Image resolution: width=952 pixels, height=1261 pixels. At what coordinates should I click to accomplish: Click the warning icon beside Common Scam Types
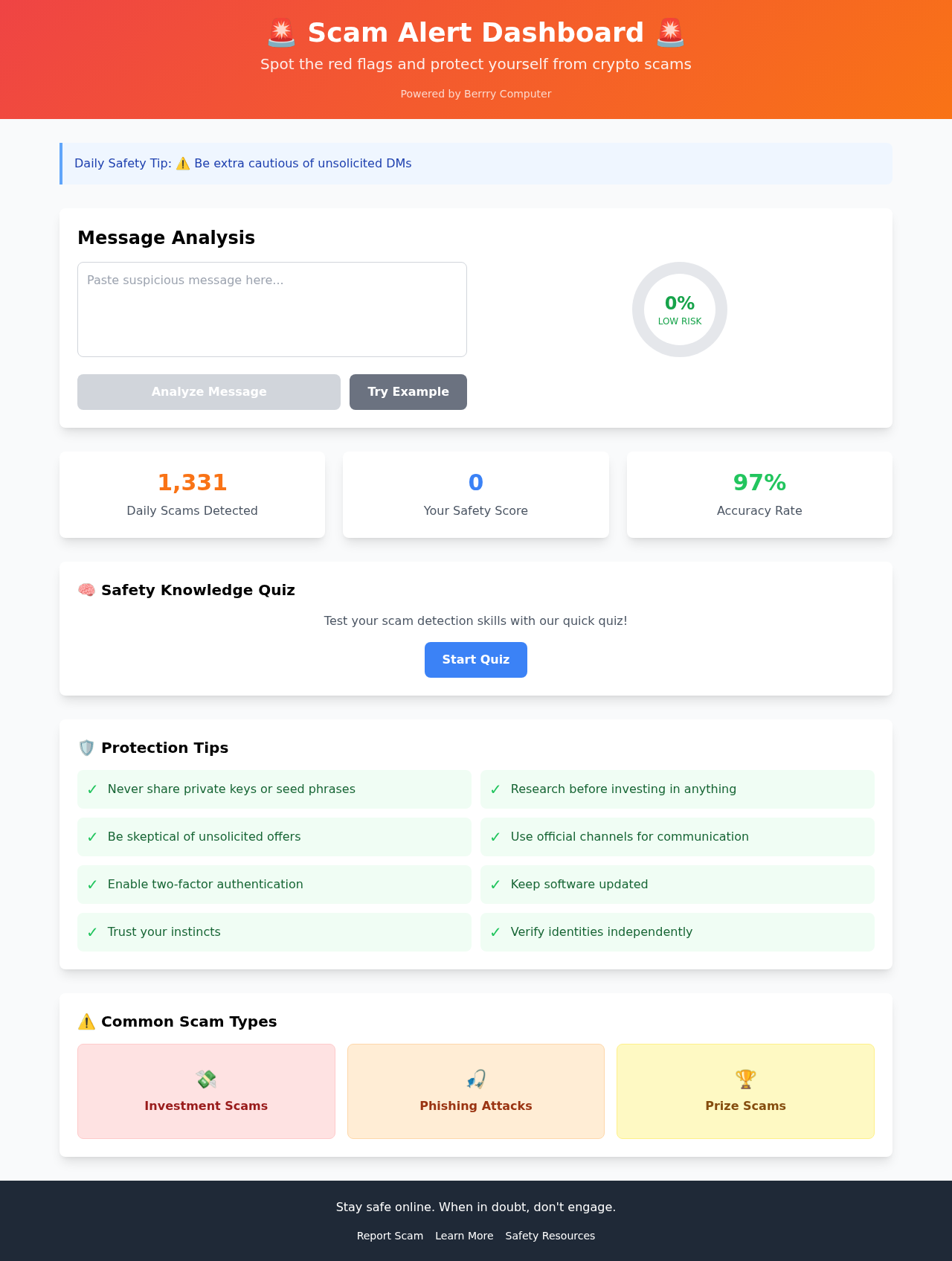(x=87, y=1021)
